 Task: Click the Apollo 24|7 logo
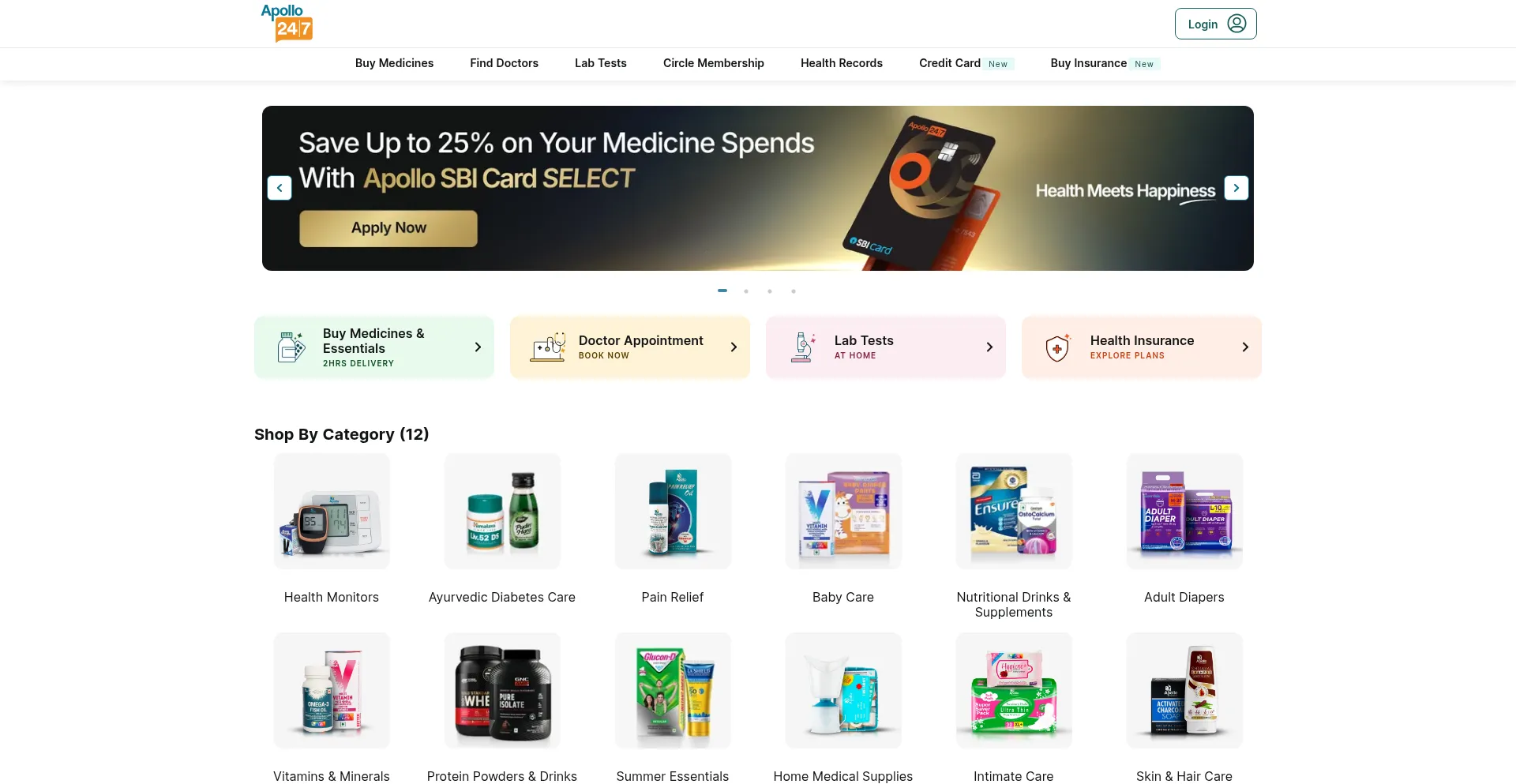pos(287,23)
